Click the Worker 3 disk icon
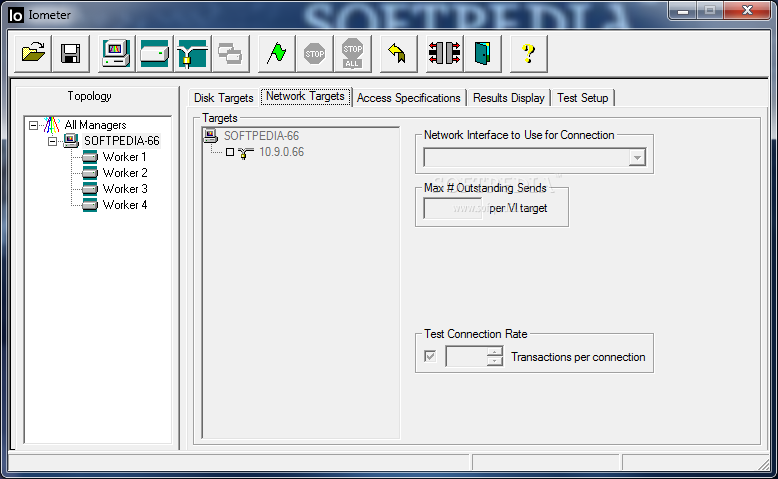Screen dimensions: 778x479 90,189
